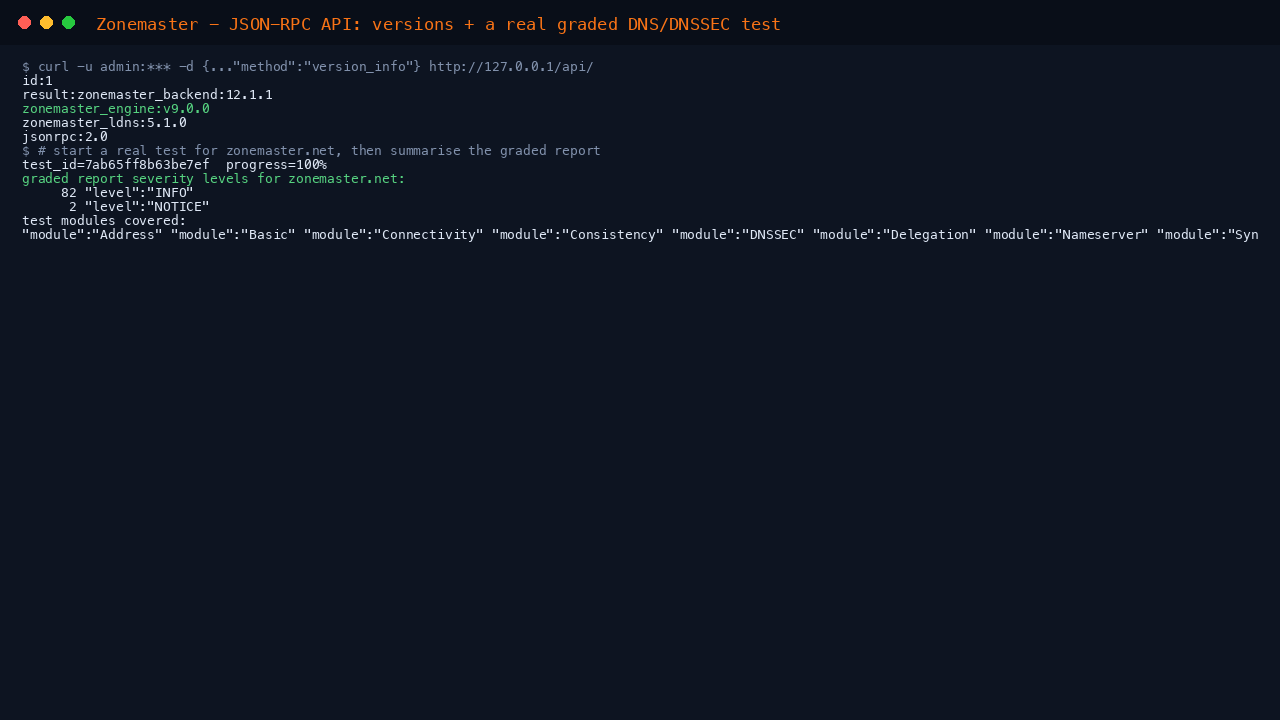Click the zonemaster_ldns:5.1.0 line

tap(104, 123)
